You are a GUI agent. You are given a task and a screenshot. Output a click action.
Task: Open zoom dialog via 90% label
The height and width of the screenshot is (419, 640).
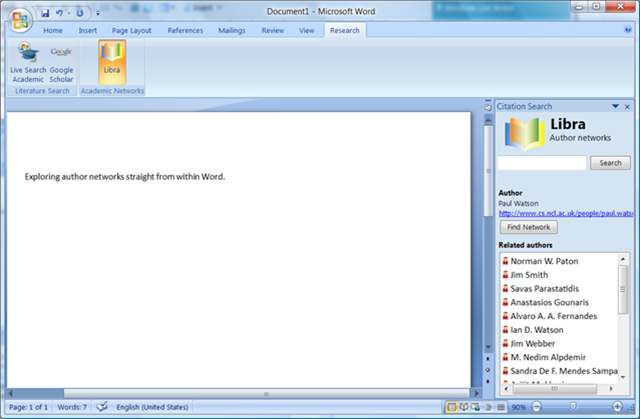[x=518, y=407]
